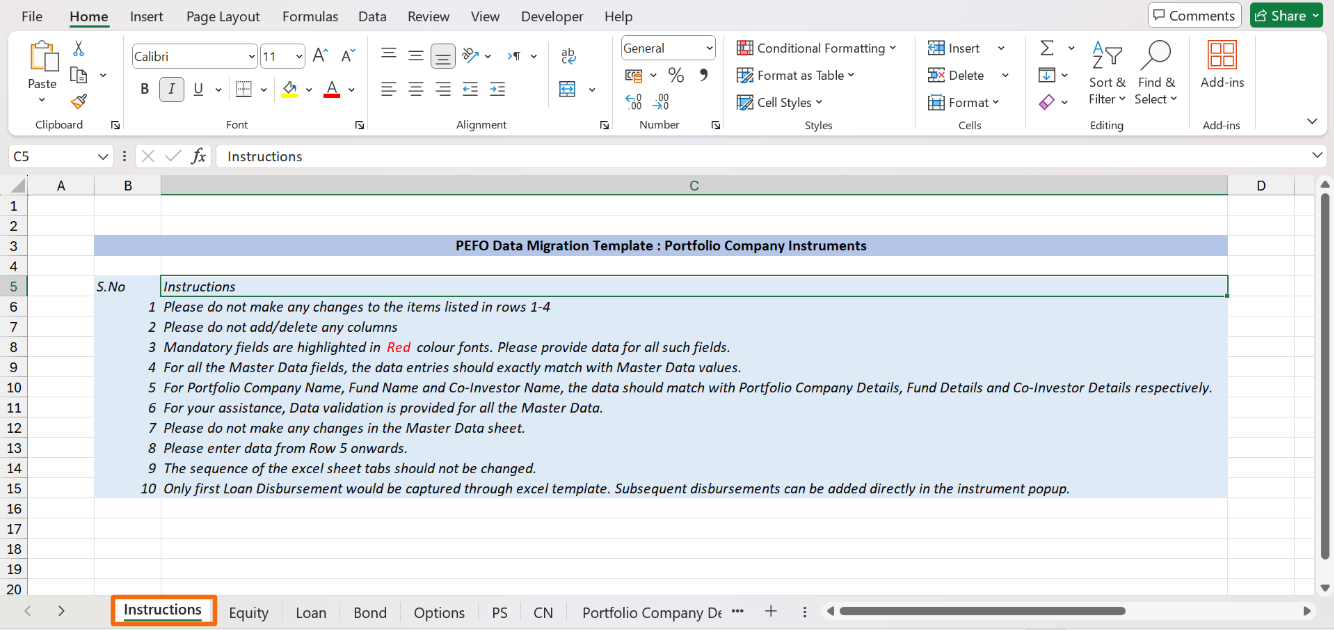Open the Formulas ribbon tab
The image size is (1334, 630).
click(310, 16)
